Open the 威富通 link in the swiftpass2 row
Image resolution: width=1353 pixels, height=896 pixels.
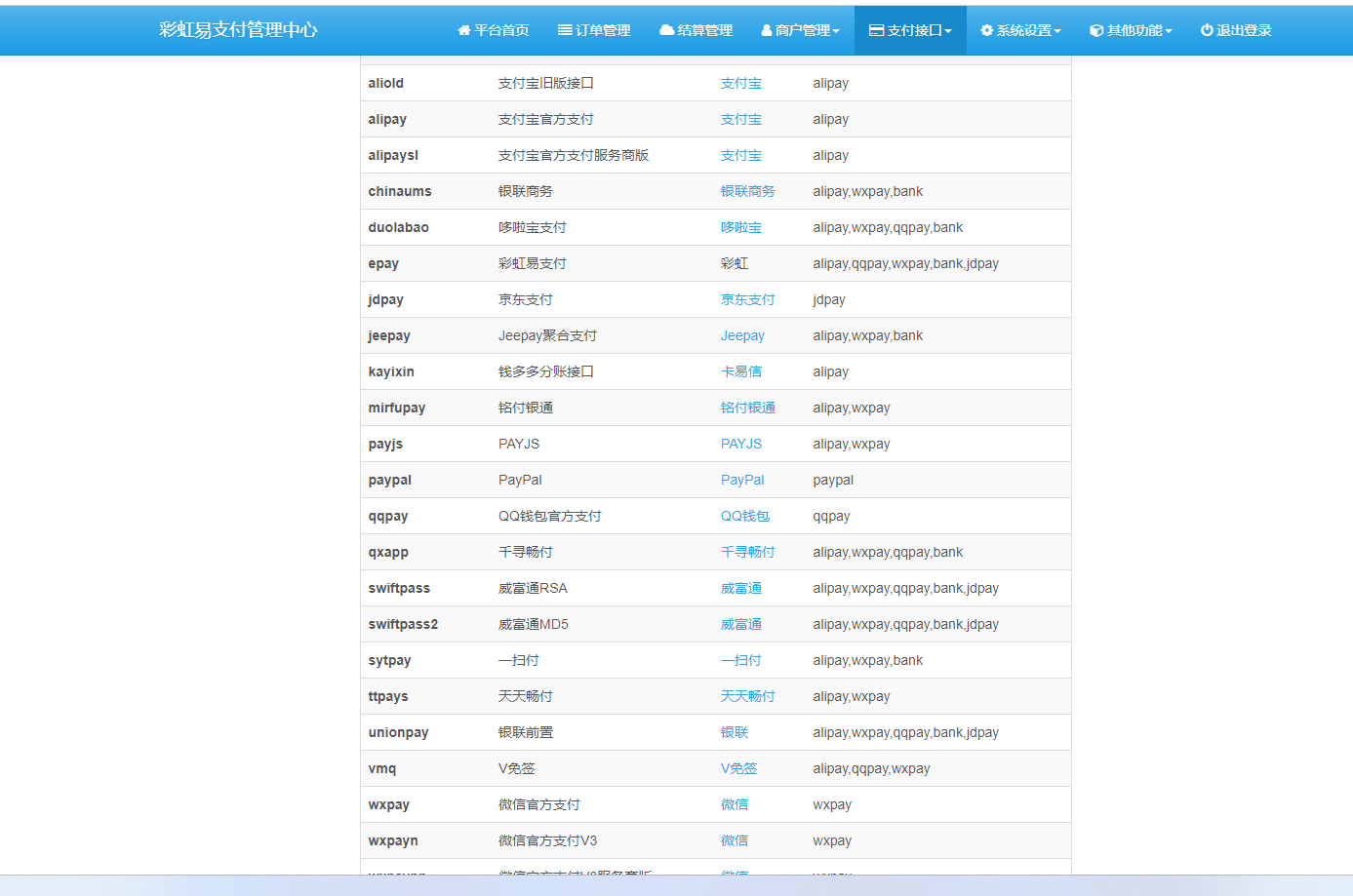741,625
